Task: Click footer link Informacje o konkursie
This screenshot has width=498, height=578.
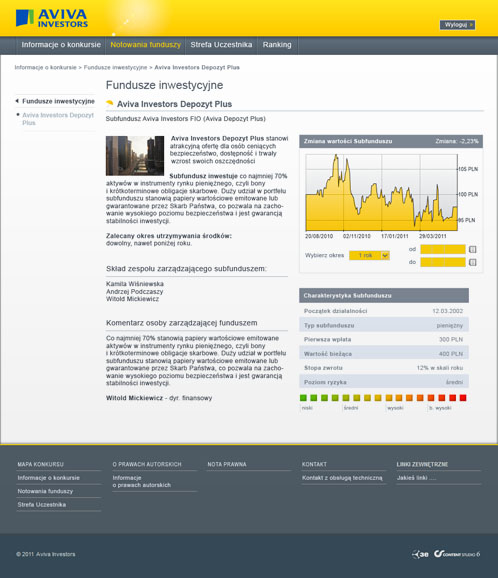Action: point(49,478)
